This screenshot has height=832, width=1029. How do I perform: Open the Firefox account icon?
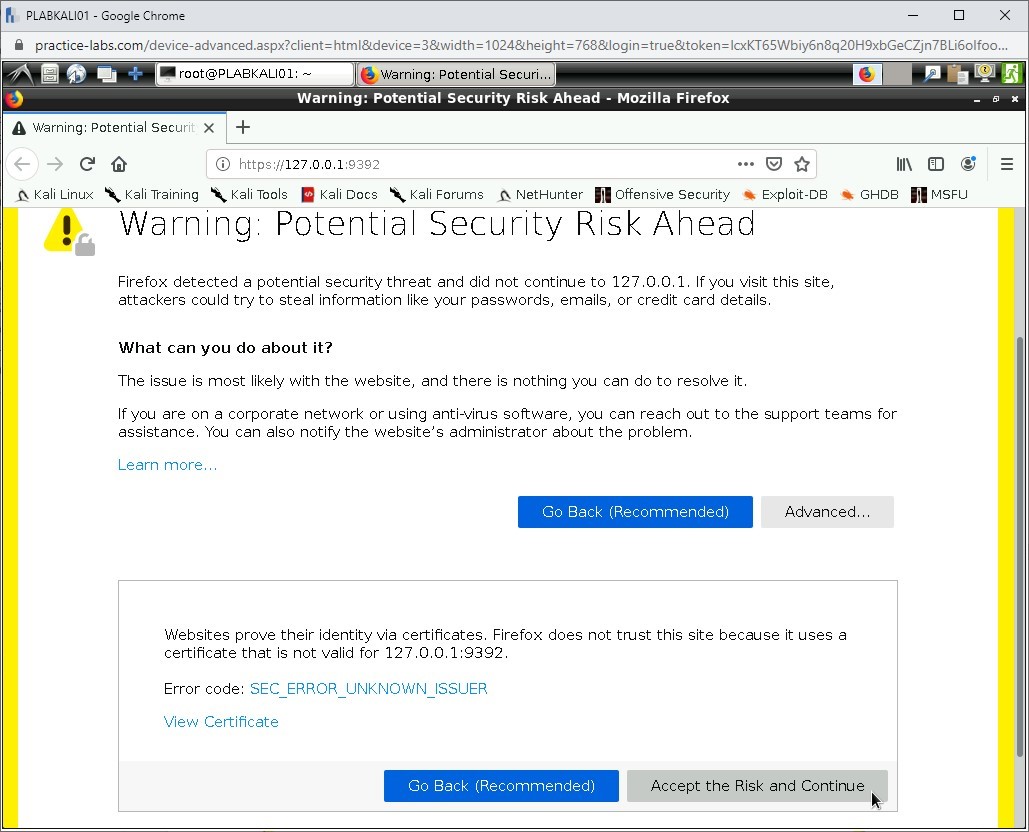[x=968, y=164]
